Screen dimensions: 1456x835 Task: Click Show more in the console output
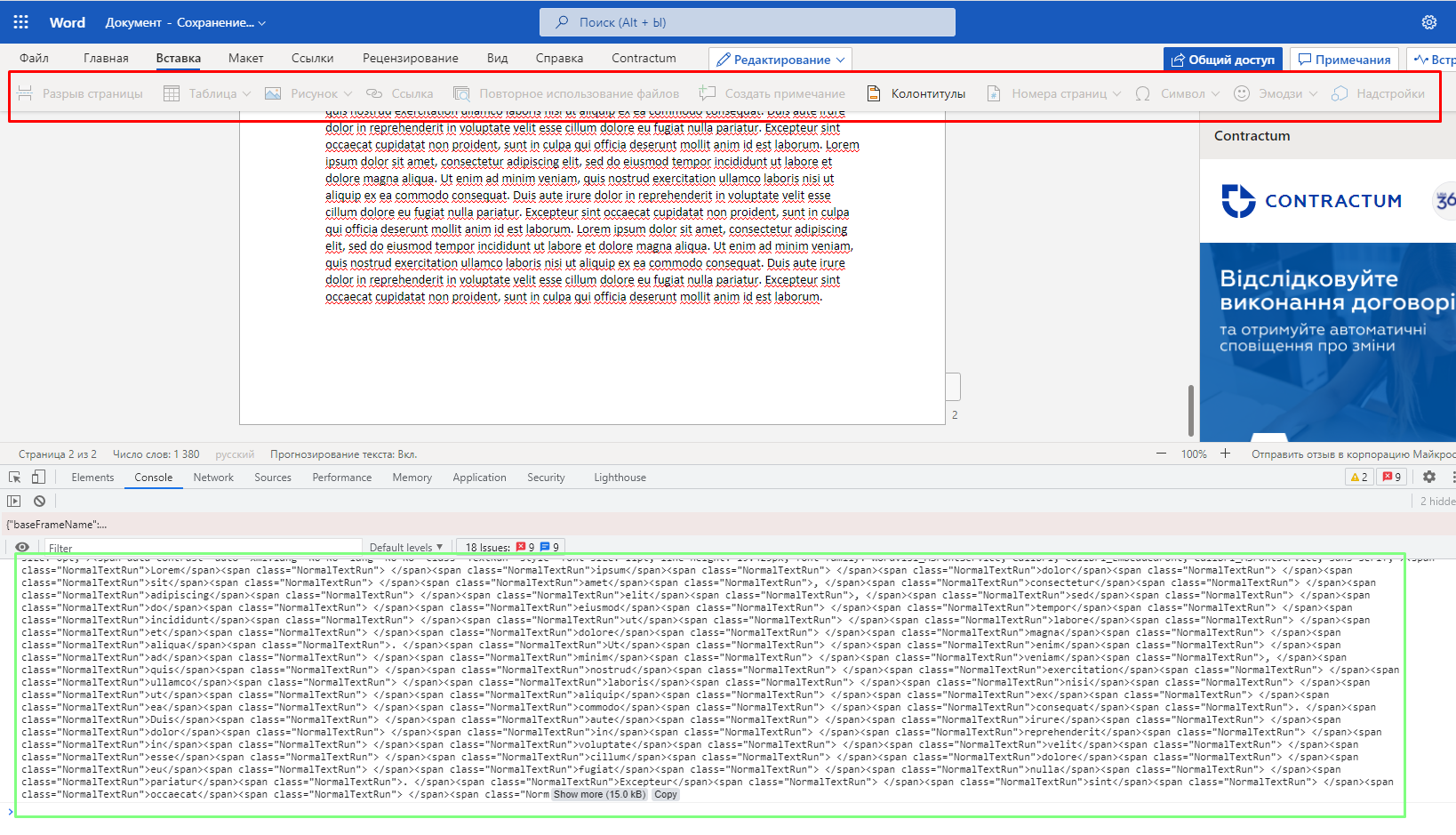click(x=599, y=794)
